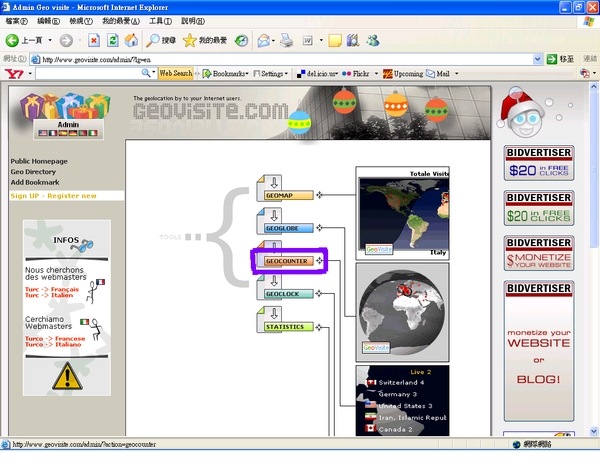The image size is (600, 469).
Task: Click the scroll down arrow of page scrollbar
Action: pos(594,431)
